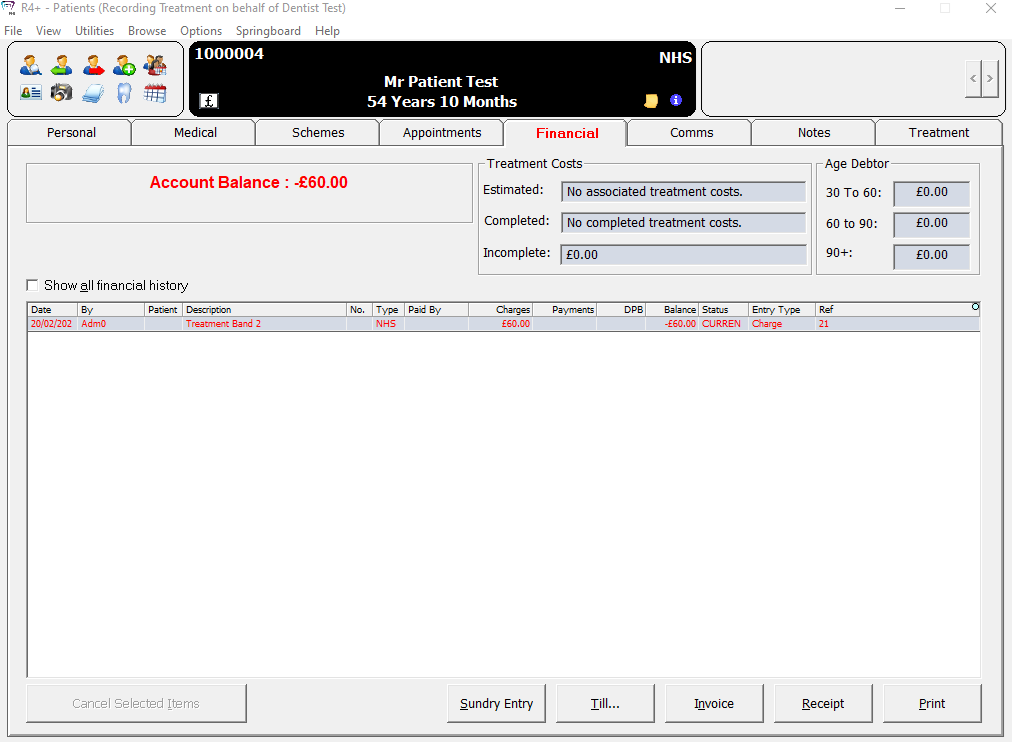Open the yellow sticky note icon

click(651, 101)
